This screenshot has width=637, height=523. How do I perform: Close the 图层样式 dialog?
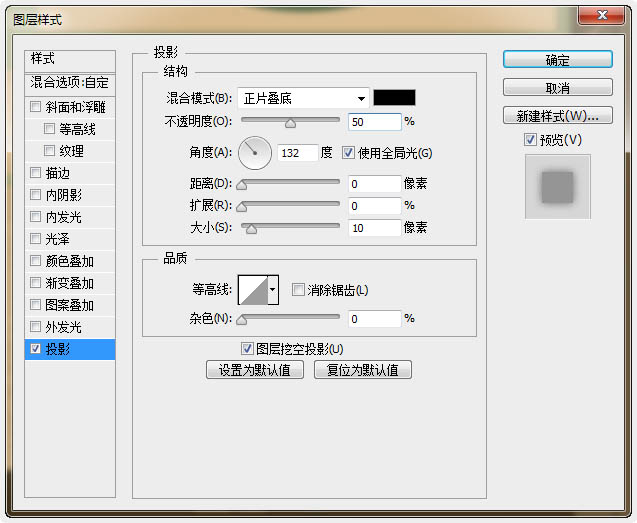click(x=602, y=15)
